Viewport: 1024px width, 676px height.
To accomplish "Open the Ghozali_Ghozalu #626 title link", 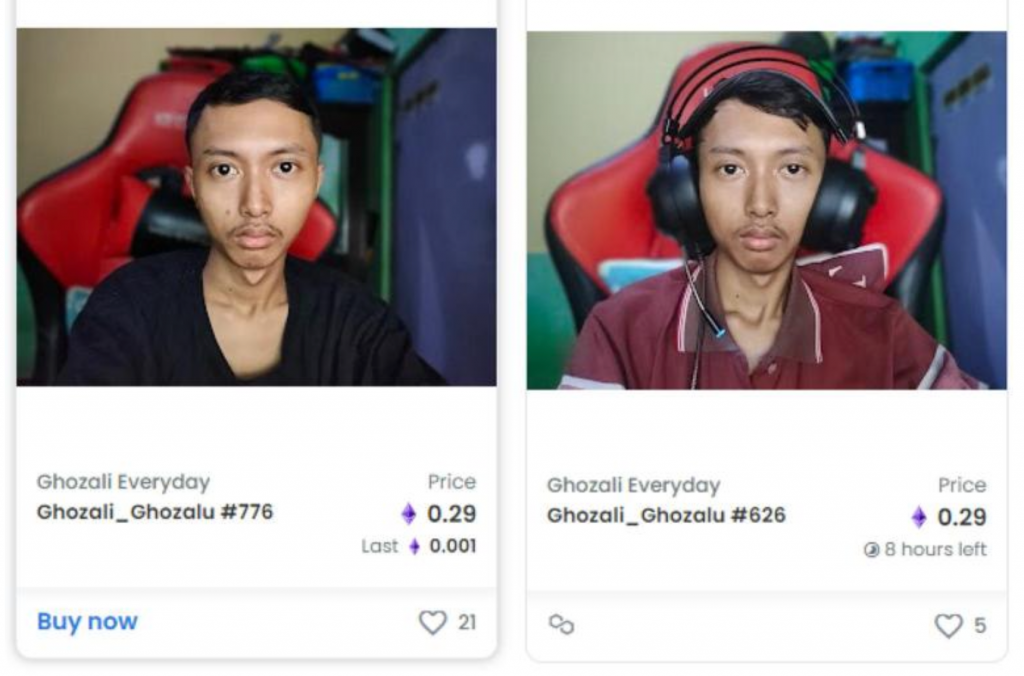I will tap(666, 515).
